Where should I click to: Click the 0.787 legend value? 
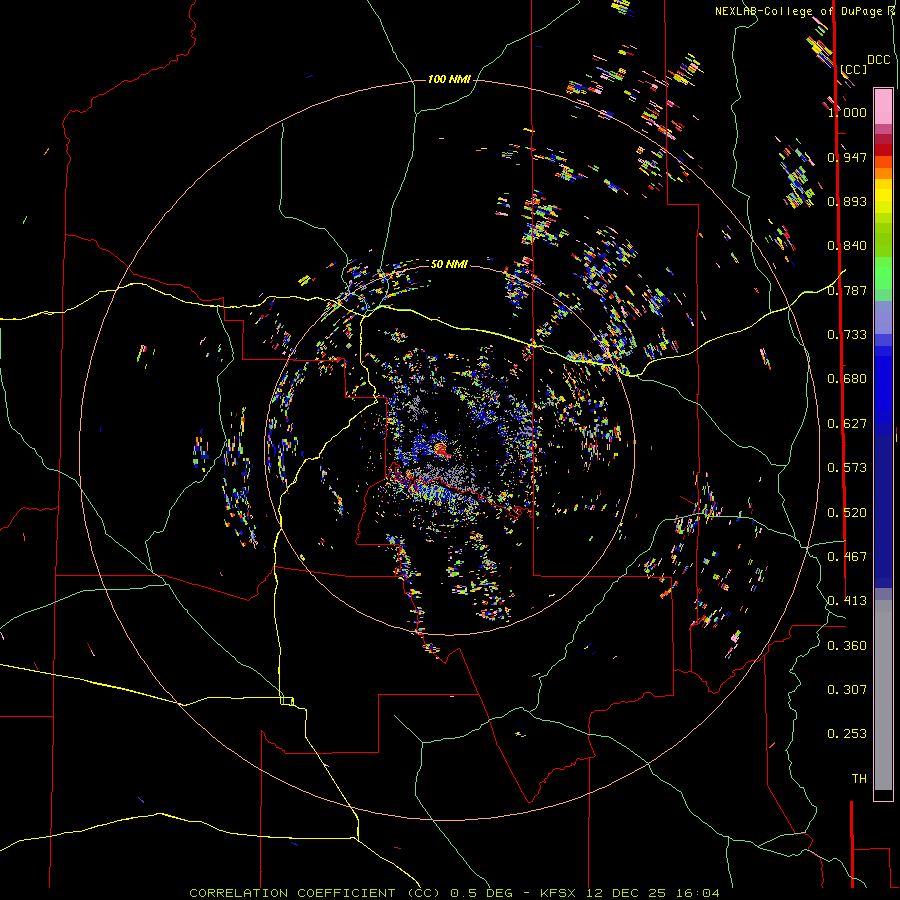[x=847, y=290]
